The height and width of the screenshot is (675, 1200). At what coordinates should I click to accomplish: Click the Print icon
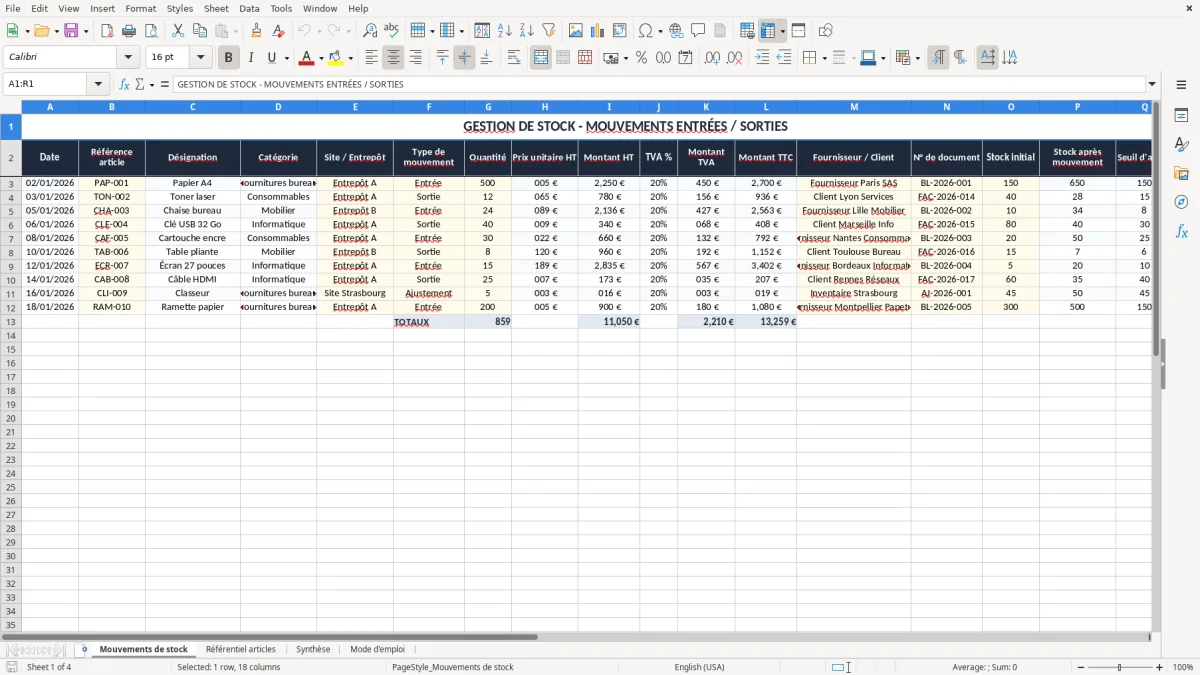point(129,31)
